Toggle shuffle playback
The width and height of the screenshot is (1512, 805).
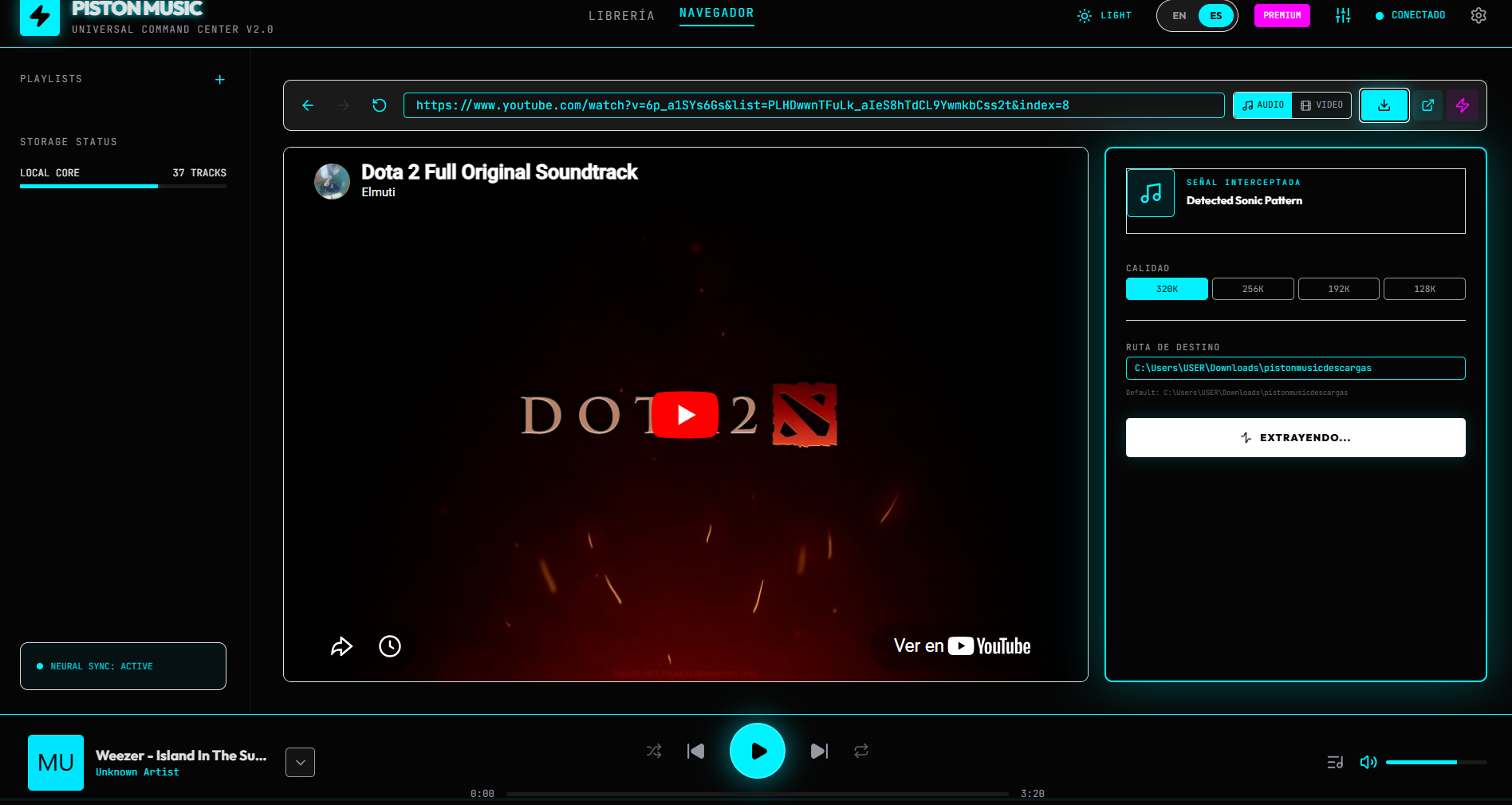[x=654, y=751]
